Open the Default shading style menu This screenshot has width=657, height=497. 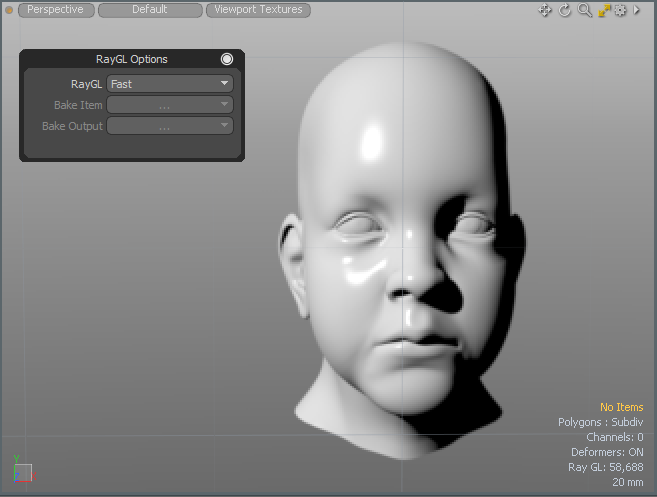(149, 10)
